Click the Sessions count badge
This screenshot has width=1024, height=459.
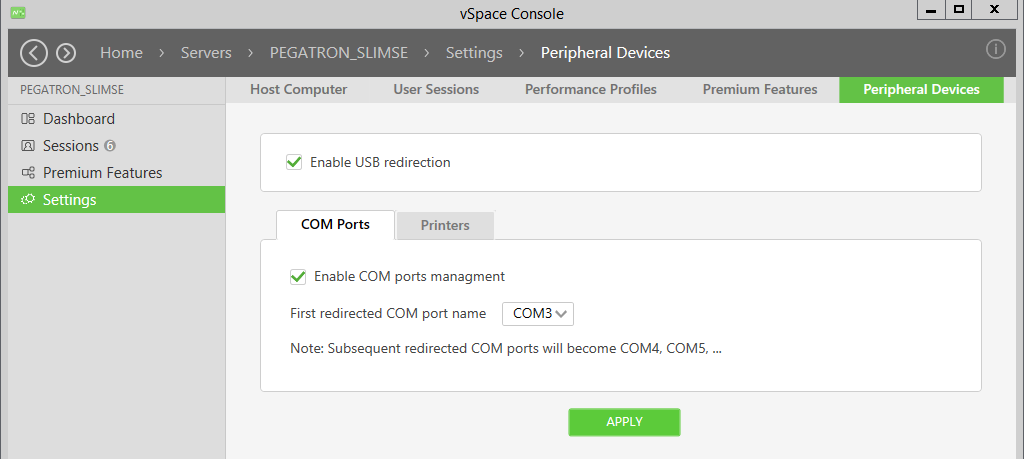click(x=110, y=146)
